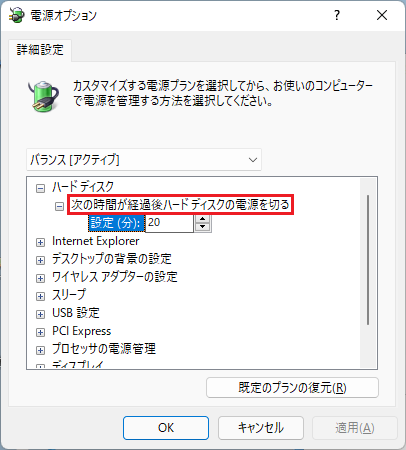Screen dimensions: 406x450
Task: Collapse 次の時間が経過後ハード ディスクの電源を切る node
Action: pos(59,207)
